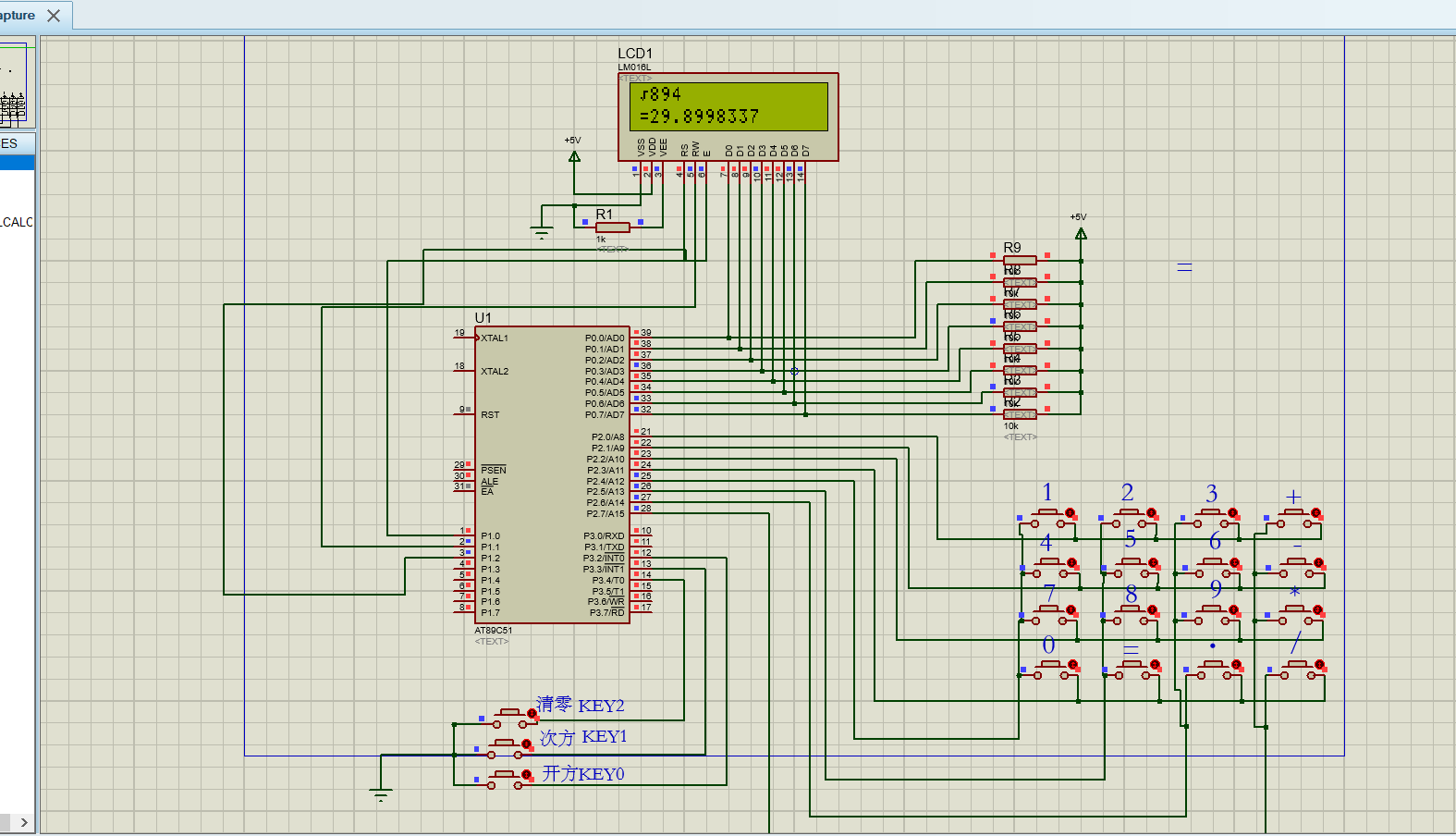Select the LCALC entry in device list
The image size is (1456, 836).
[x=17, y=222]
